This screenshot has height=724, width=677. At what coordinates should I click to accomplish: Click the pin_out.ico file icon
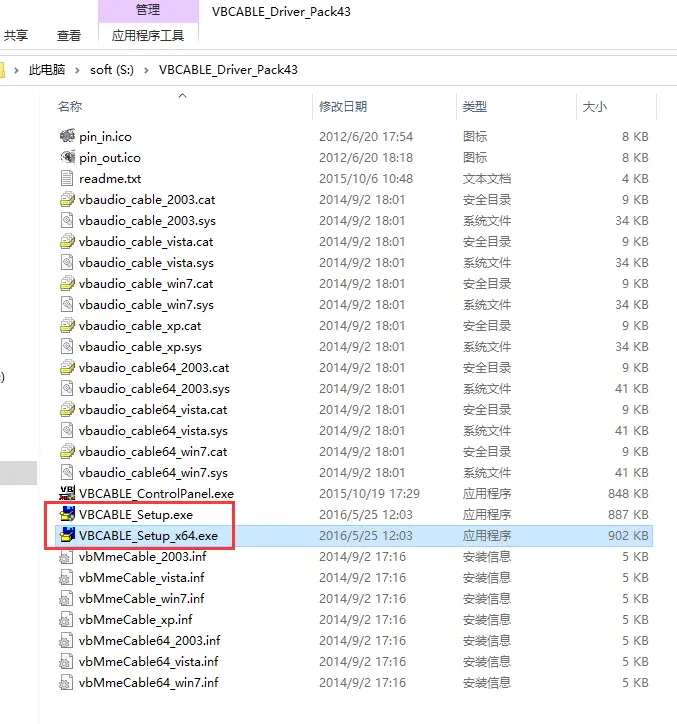[x=67, y=157]
